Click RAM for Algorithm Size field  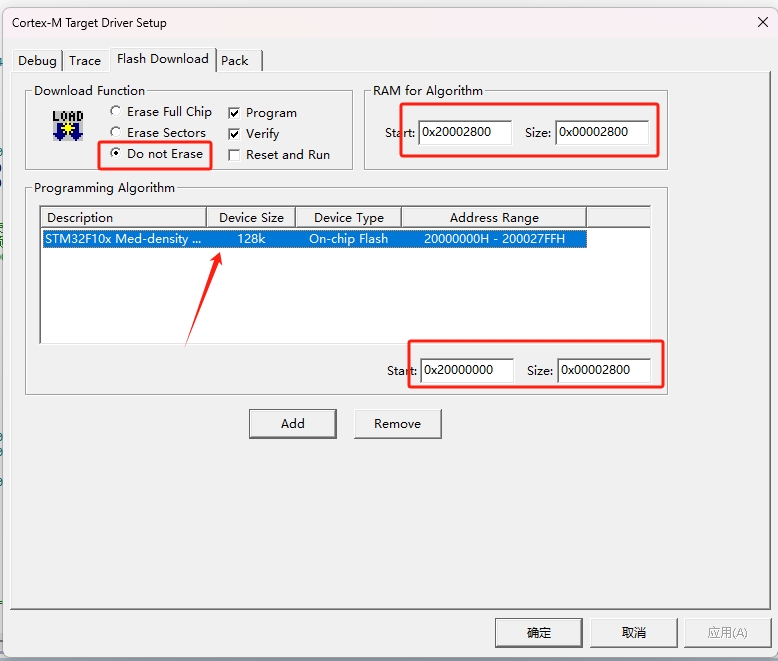click(602, 132)
